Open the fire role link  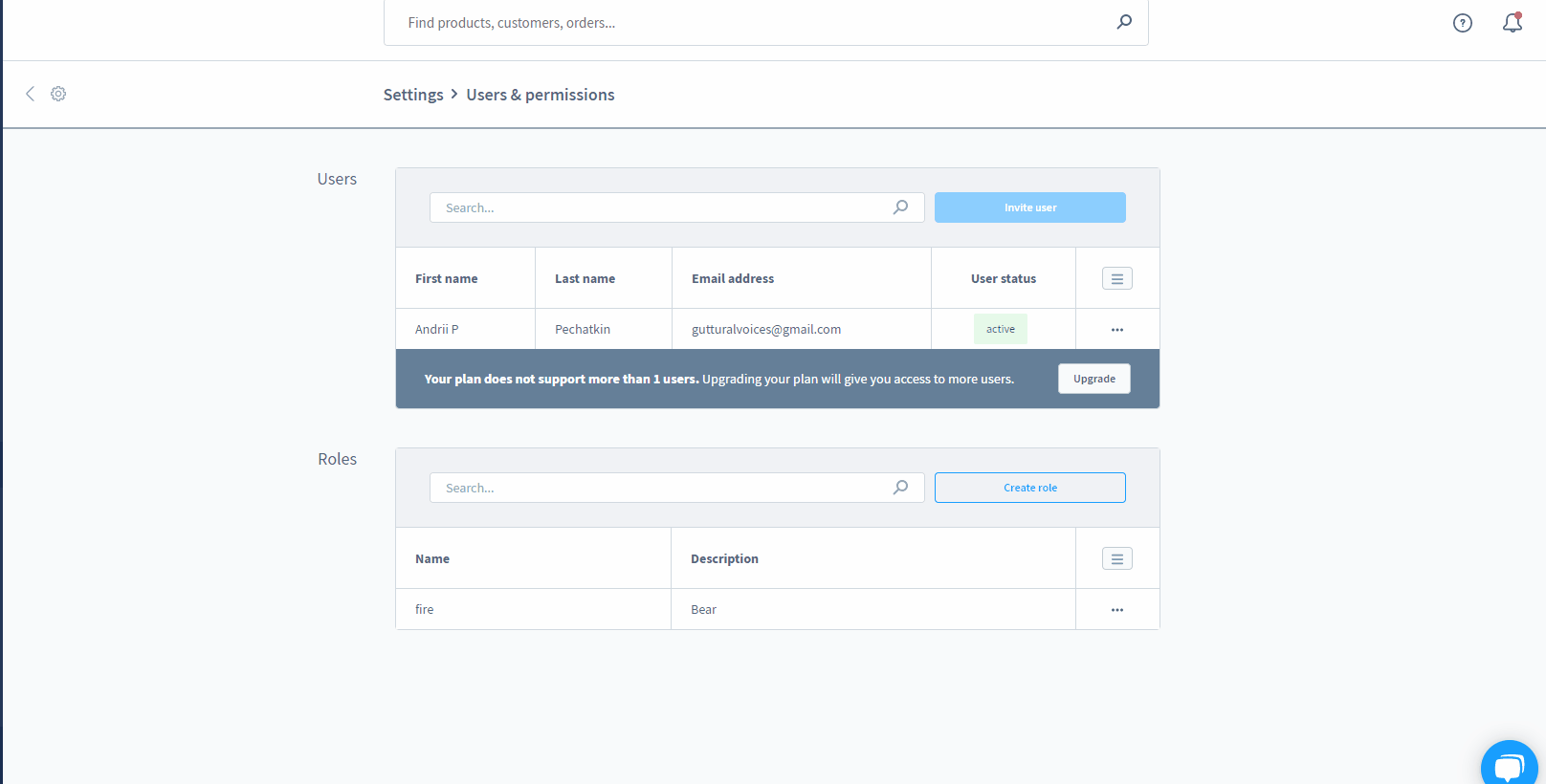[425, 610]
